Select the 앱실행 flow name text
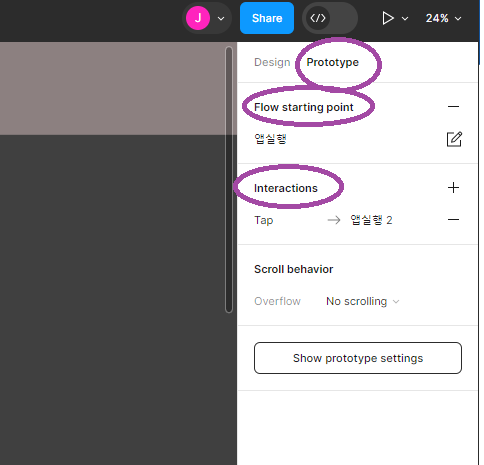This screenshot has height=465, width=484. click(270, 139)
